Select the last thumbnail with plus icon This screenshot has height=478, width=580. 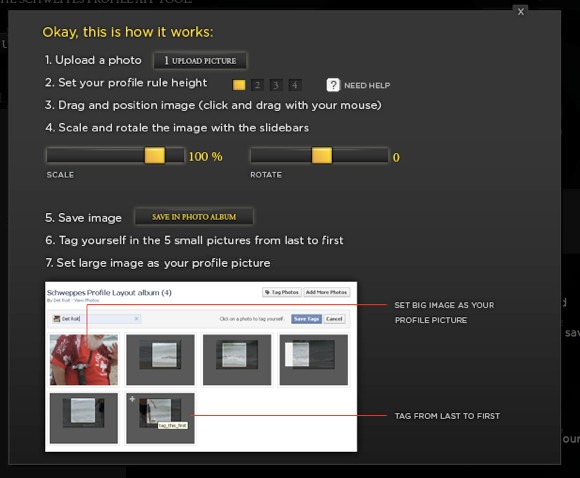click(x=160, y=418)
